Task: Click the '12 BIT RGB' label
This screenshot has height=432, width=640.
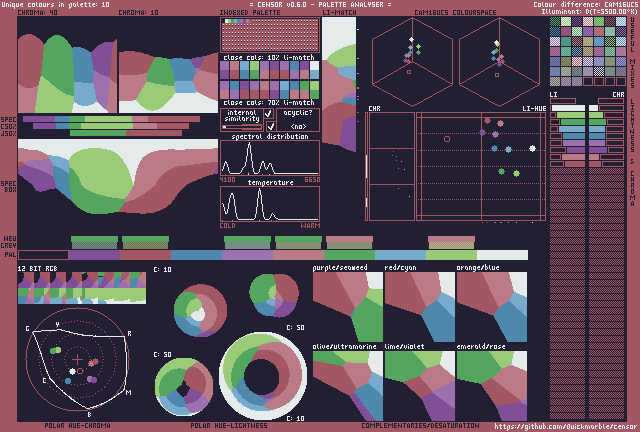Action: 37,269
